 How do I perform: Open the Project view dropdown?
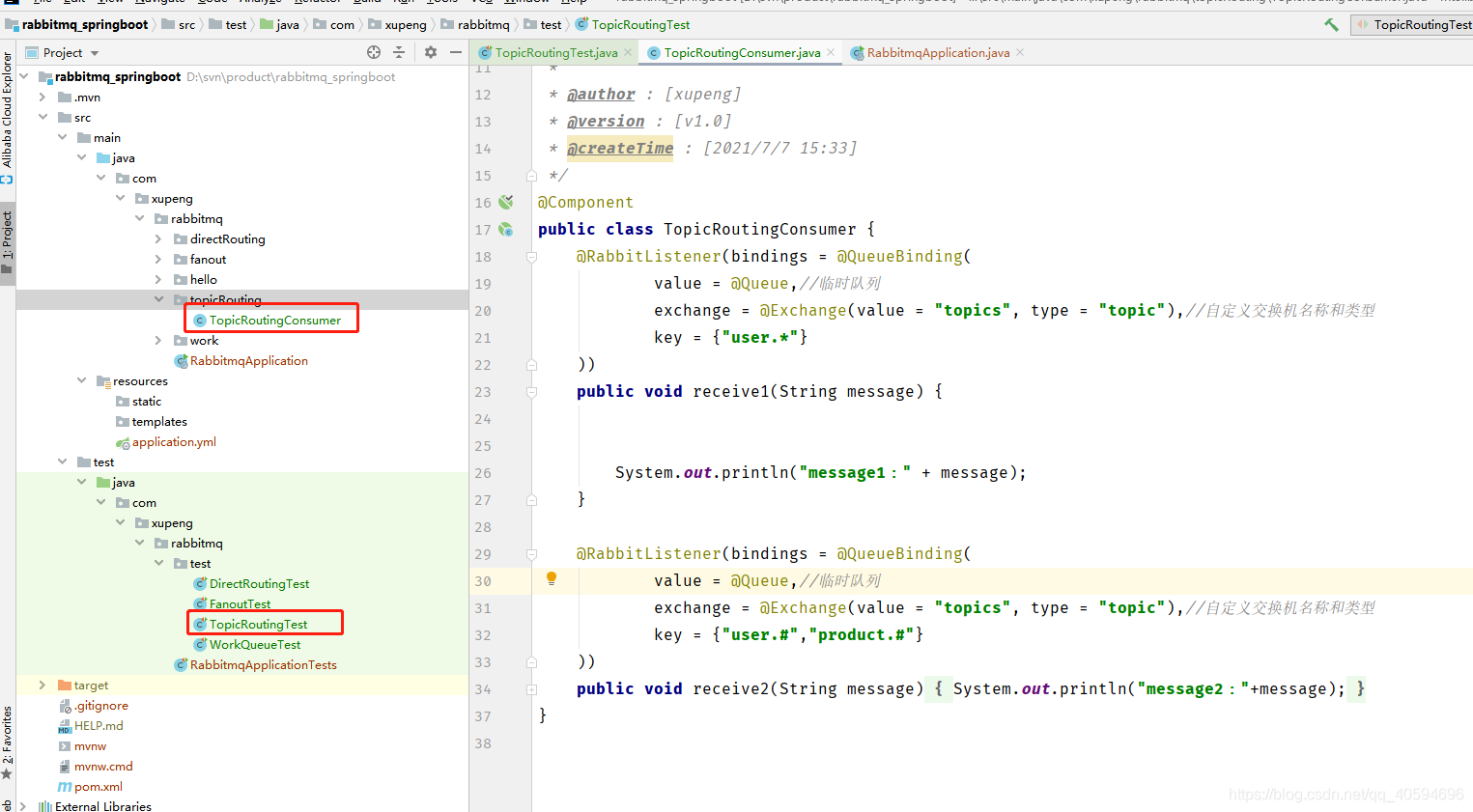pos(95,53)
